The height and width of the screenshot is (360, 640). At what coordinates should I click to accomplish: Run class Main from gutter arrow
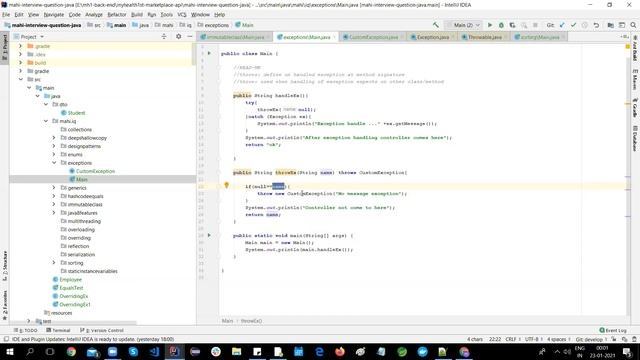pos(209,53)
